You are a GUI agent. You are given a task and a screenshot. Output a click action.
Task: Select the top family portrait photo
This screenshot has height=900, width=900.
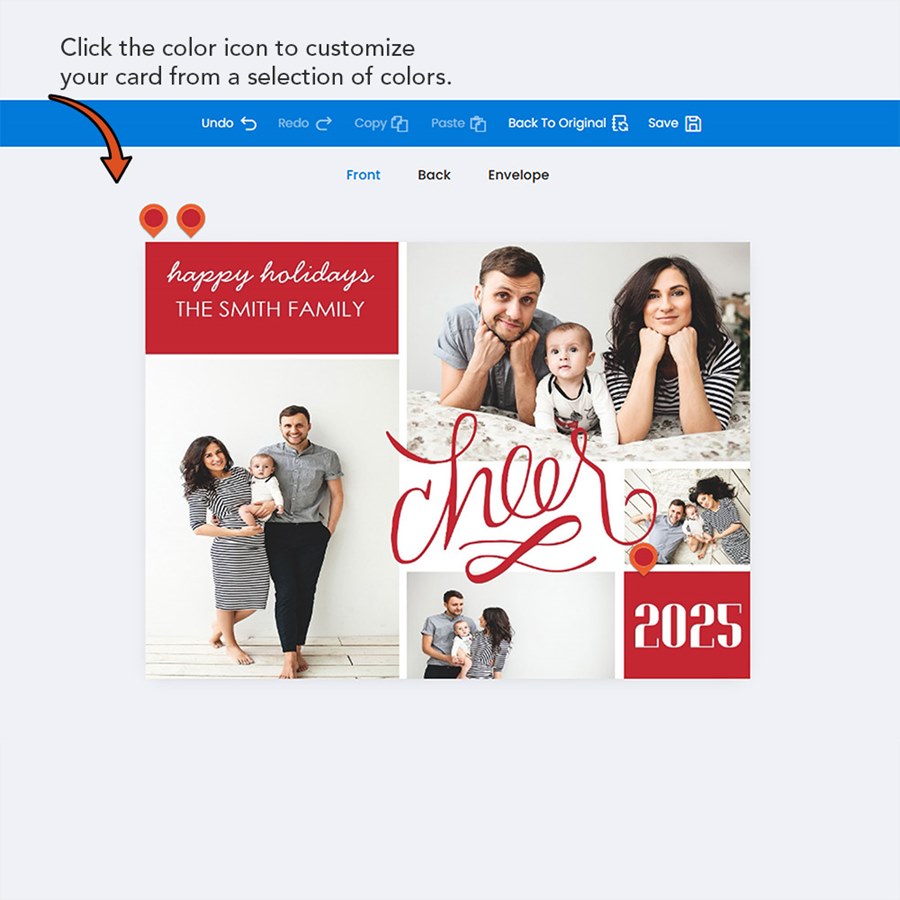click(x=578, y=350)
